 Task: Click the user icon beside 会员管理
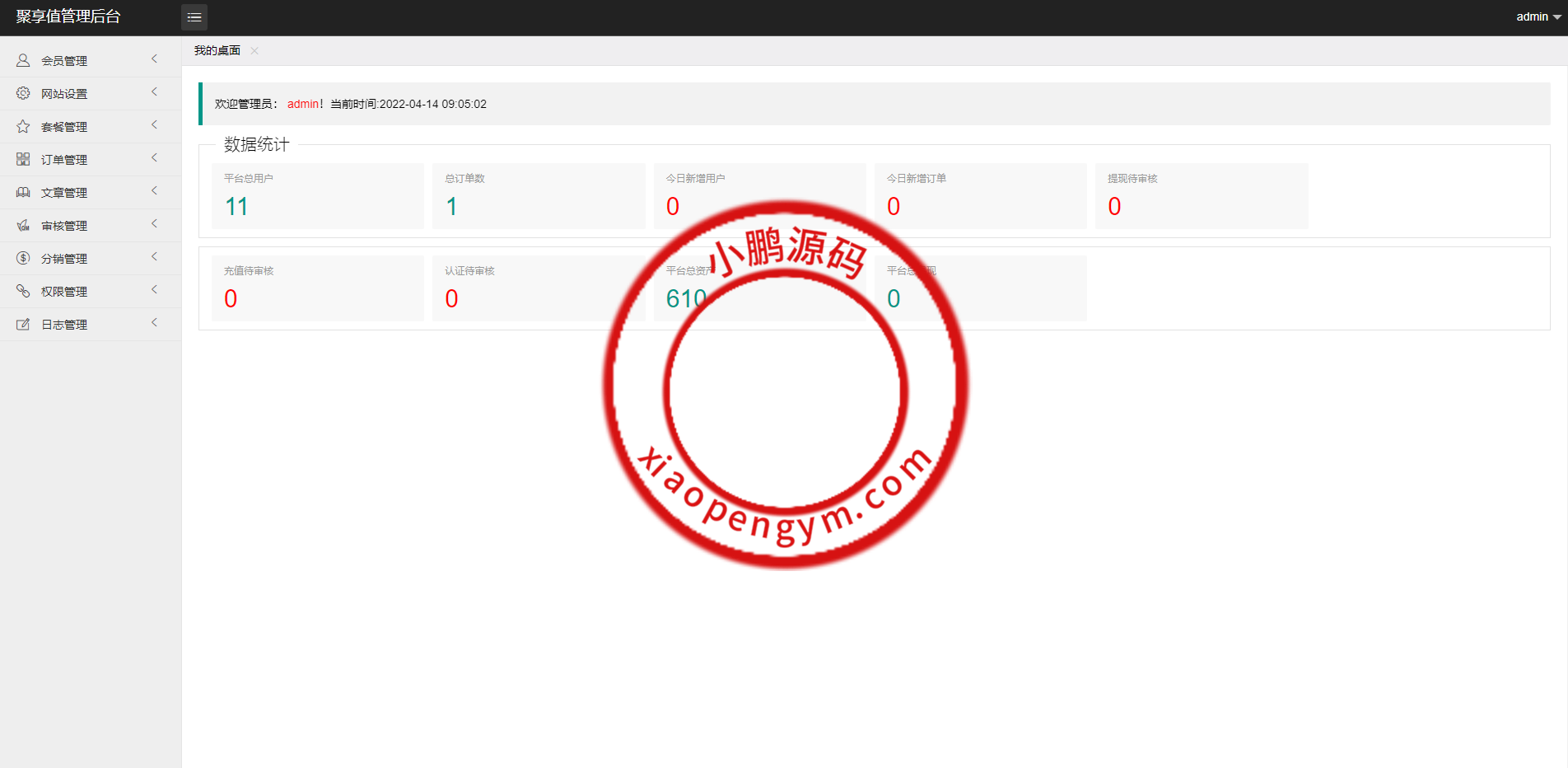coord(23,60)
